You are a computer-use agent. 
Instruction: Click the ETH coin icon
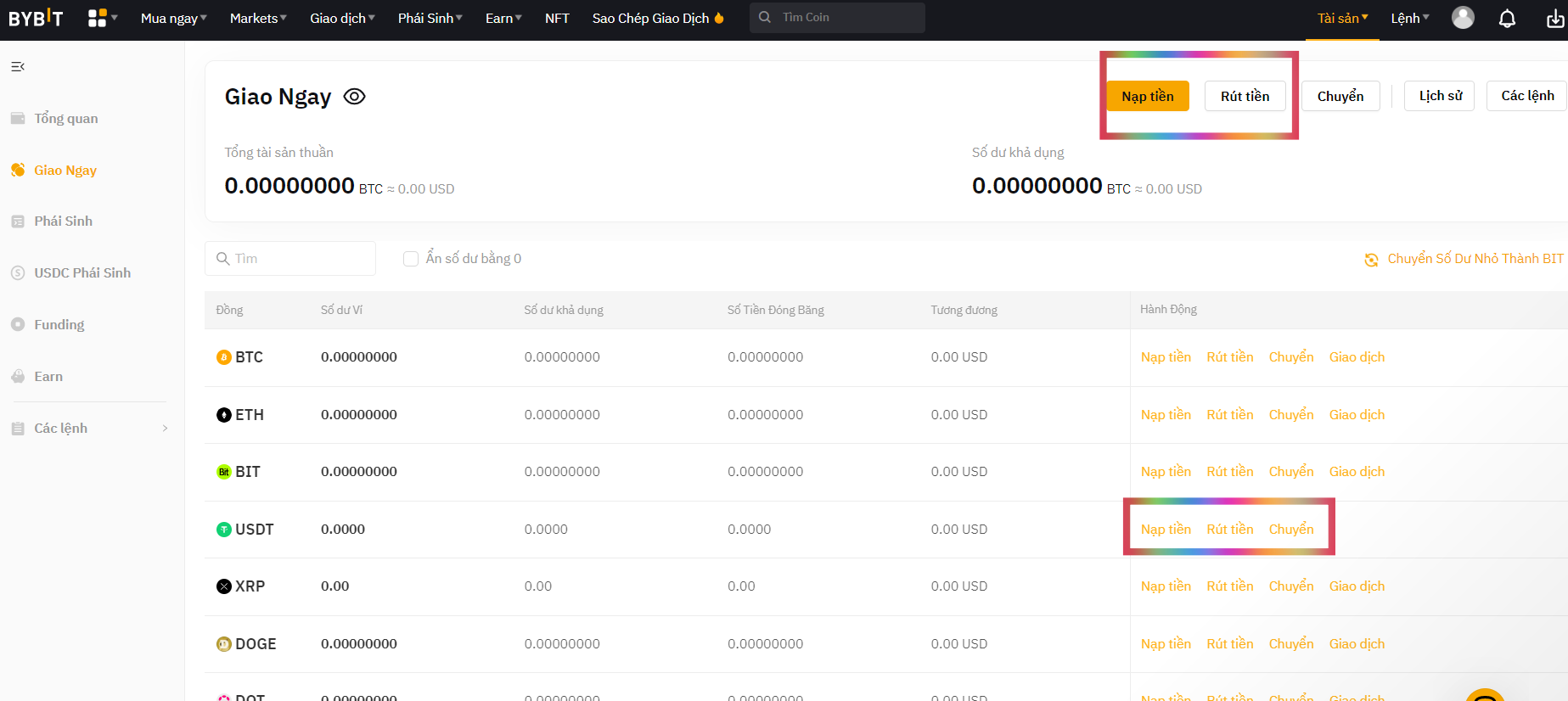point(224,415)
